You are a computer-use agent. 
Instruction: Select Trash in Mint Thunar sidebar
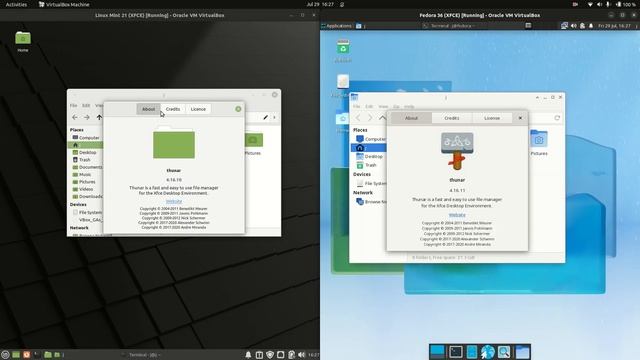[x=86, y=160]
